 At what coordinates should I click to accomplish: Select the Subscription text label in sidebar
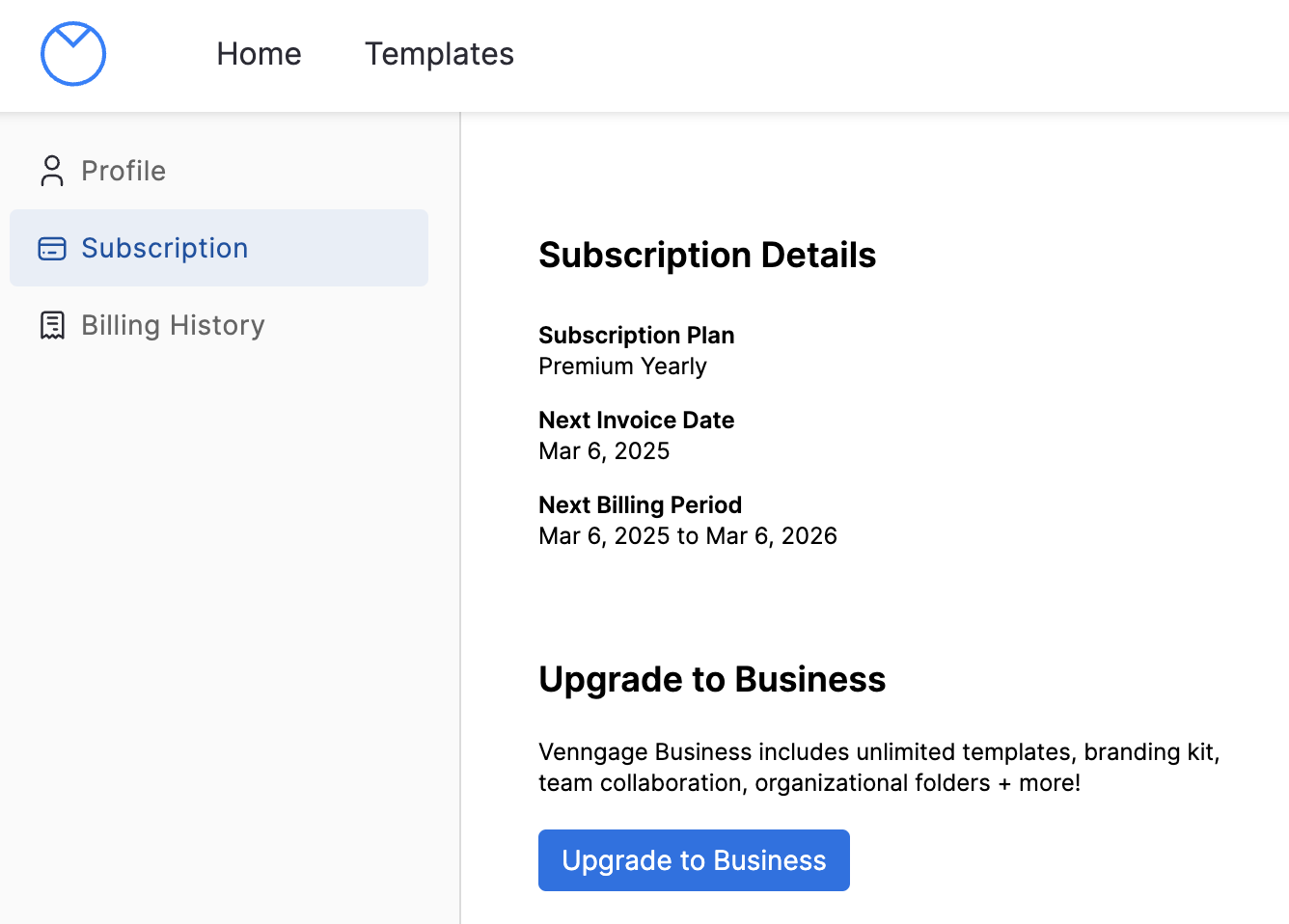(164, 248)
